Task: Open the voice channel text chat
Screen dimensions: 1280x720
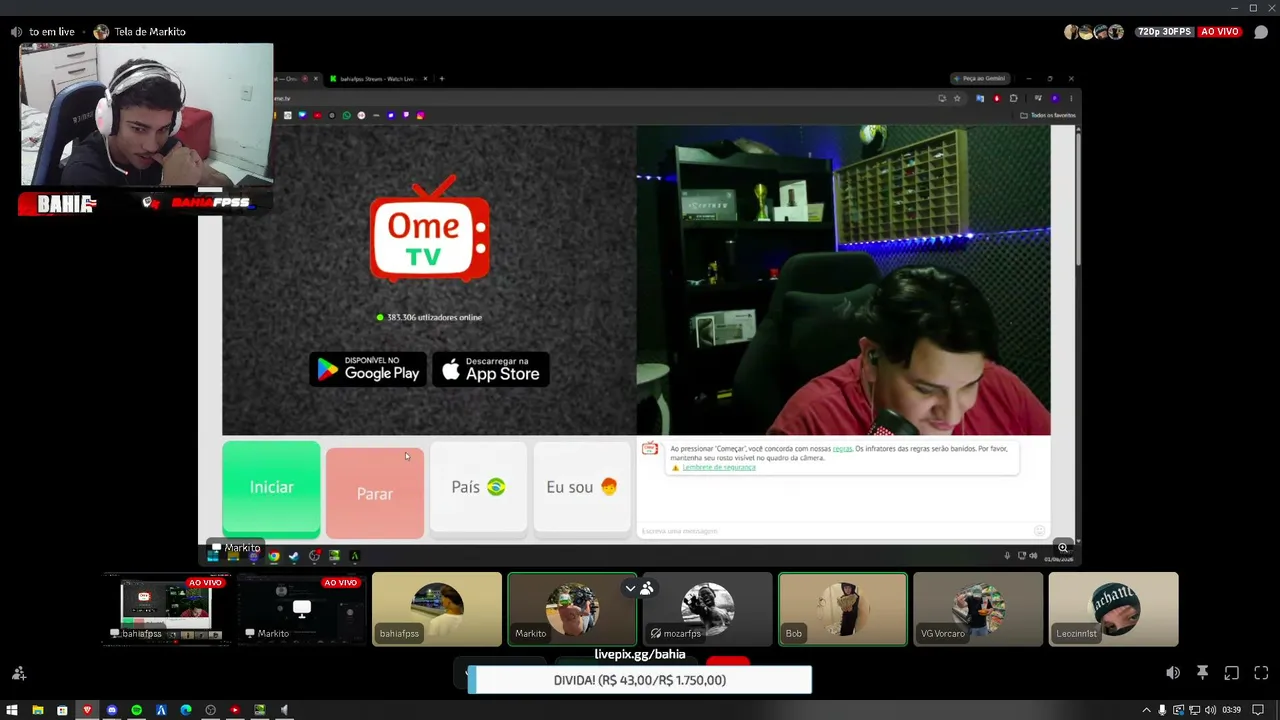Action: coord(1261,32)
